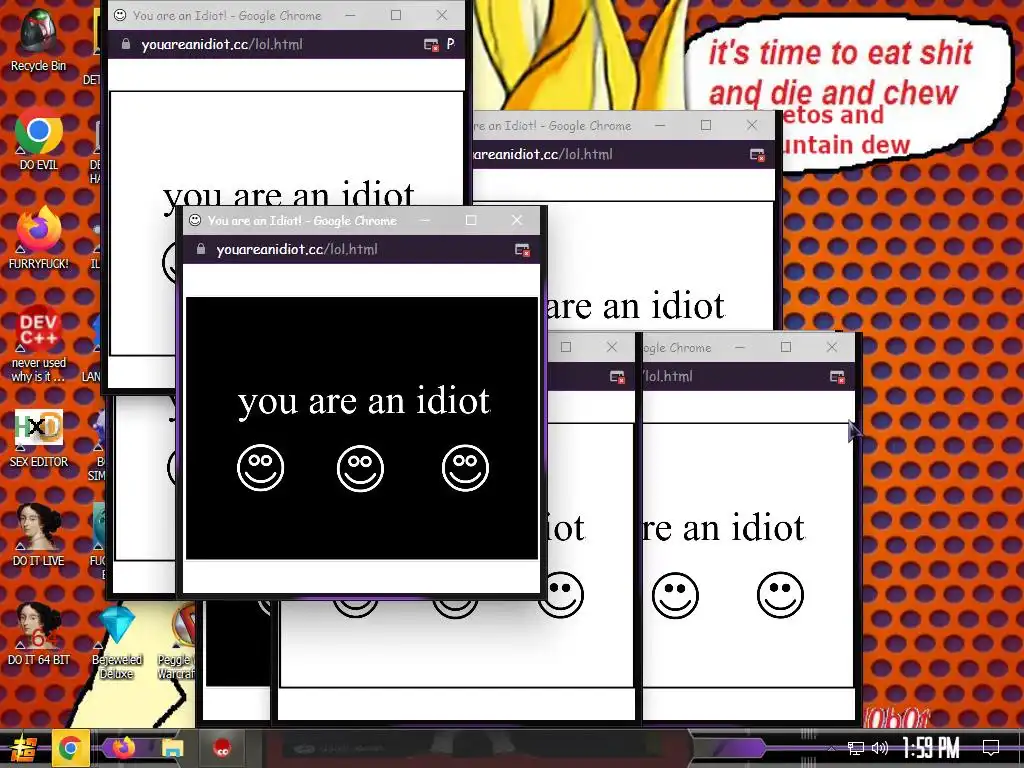
Task: Click the red face app on the taskbar
Action: [x=222, y=748]
